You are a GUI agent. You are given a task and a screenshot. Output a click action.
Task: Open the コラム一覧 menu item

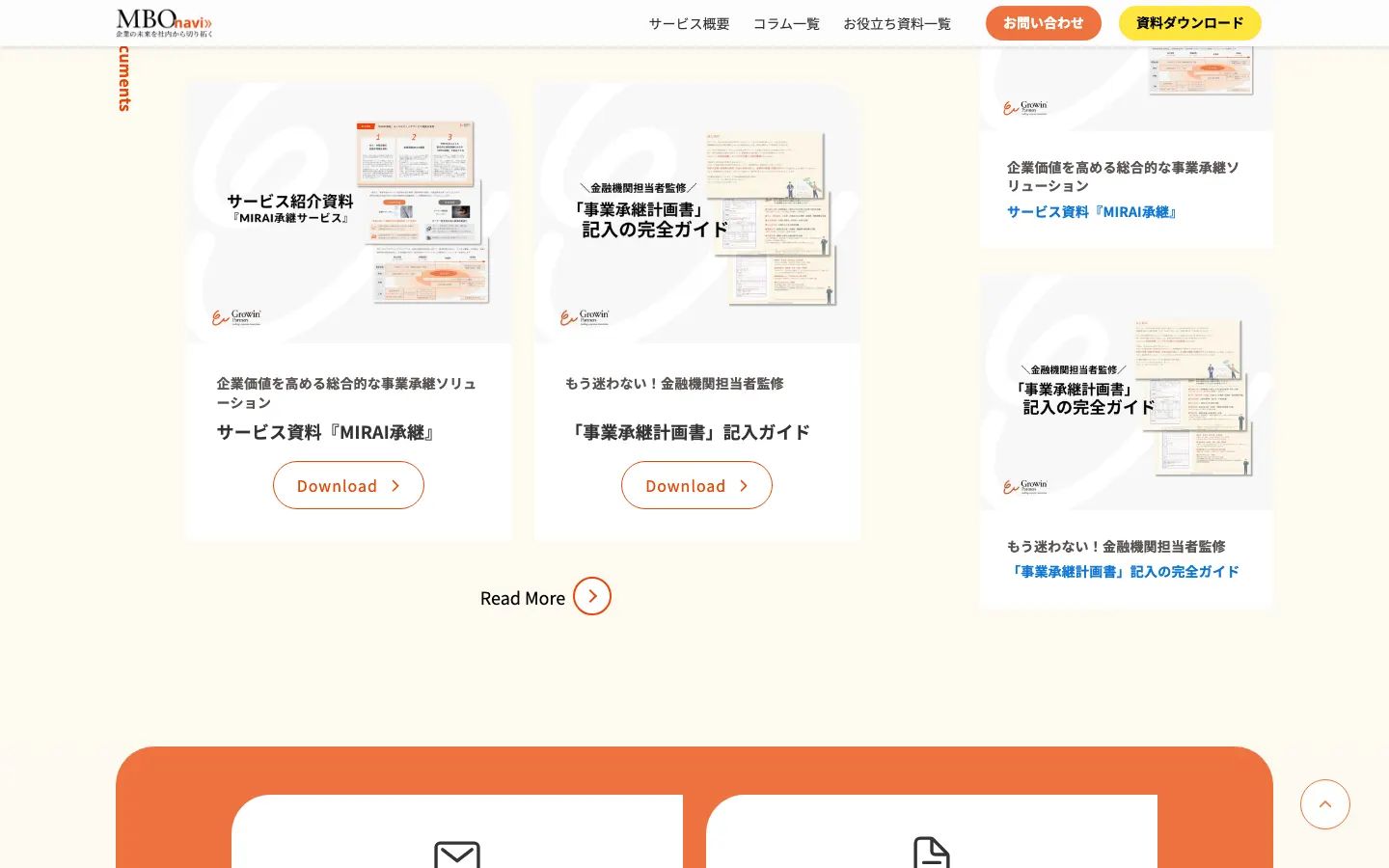coord(786,23)
